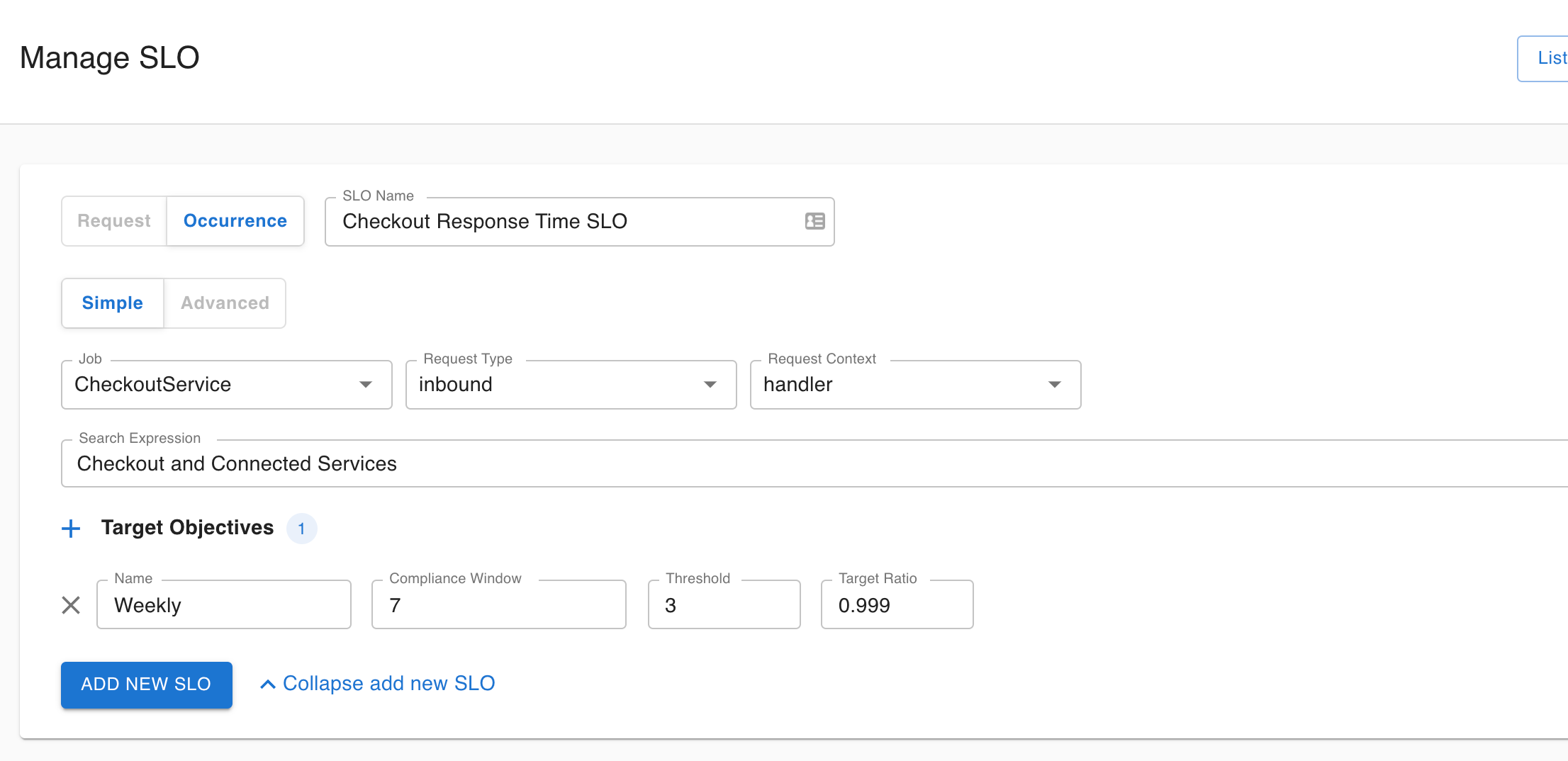The width and height of the screenshot is (1568, 761).
Task: Click the chevron beside Collapse add new SLO
Action: coord(267,684)
